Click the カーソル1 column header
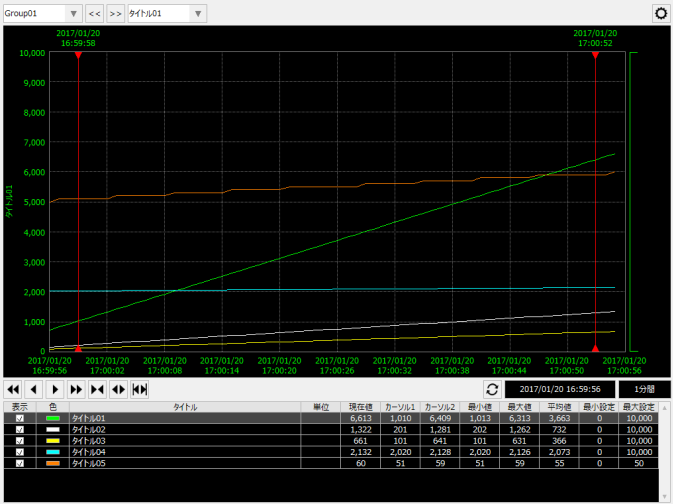 pyautogui.click(x=400, y=407)
